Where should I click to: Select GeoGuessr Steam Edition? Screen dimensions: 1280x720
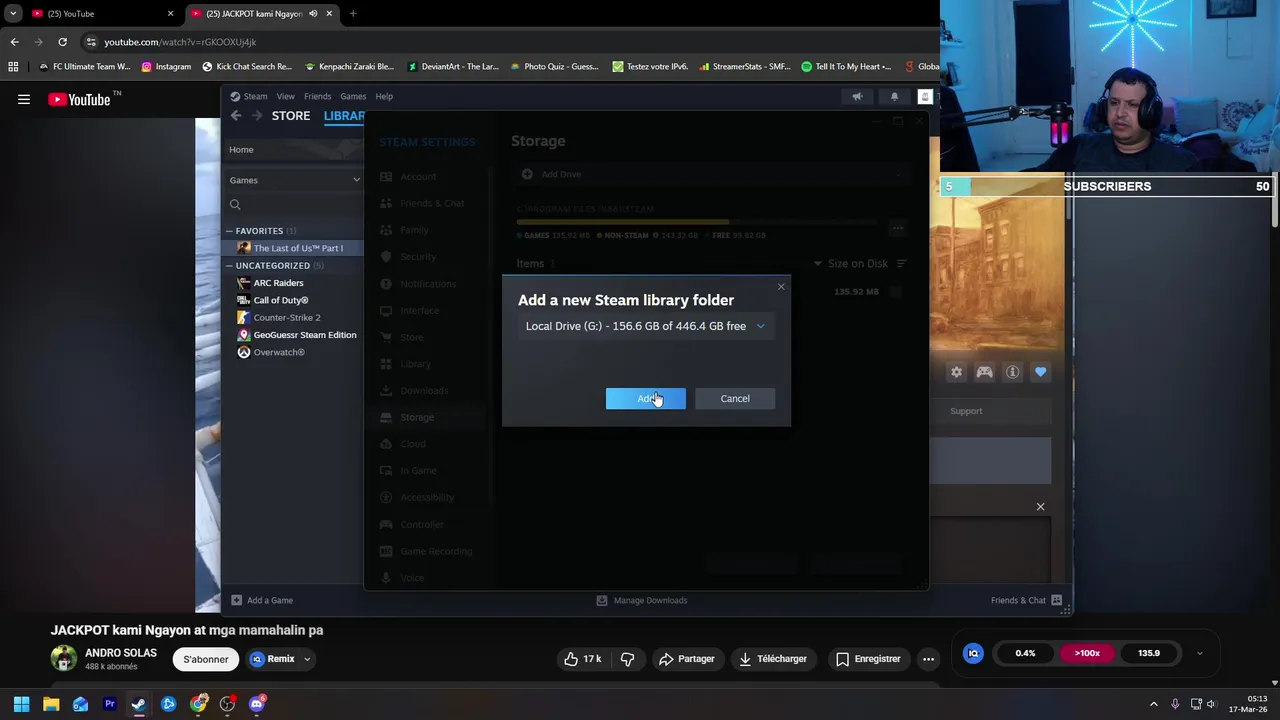[304, 335]
